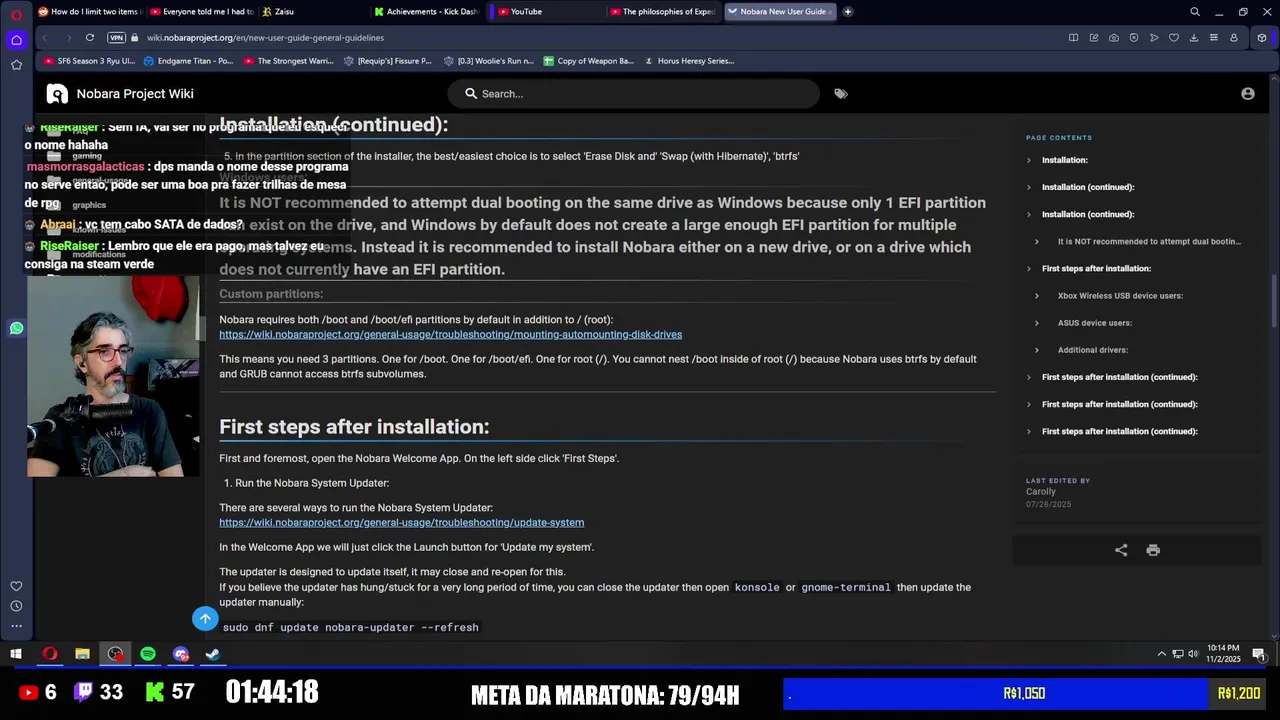Expand 'First steps after installation:' contents entry
The width and height of the screenshot is (1280, 720).
(x=1096, y=268)
